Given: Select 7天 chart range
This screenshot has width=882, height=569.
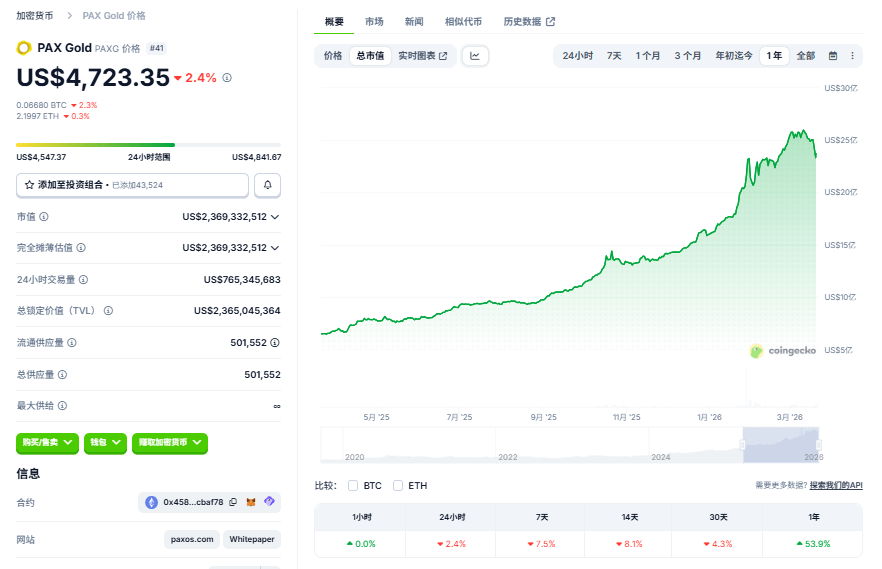Looking at the screenshot, I should (614, 56).
